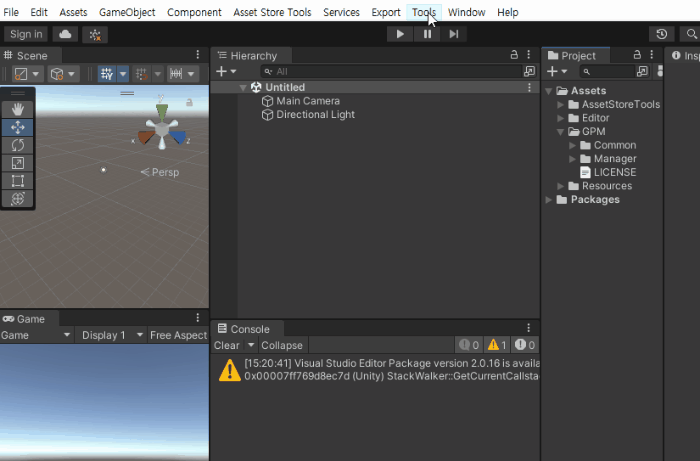Open the Asset Store Tools menu

(x=272, y=12)
